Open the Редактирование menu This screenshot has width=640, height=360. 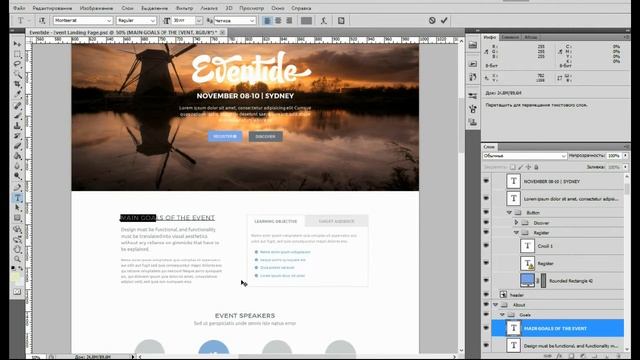pos(52,8)
